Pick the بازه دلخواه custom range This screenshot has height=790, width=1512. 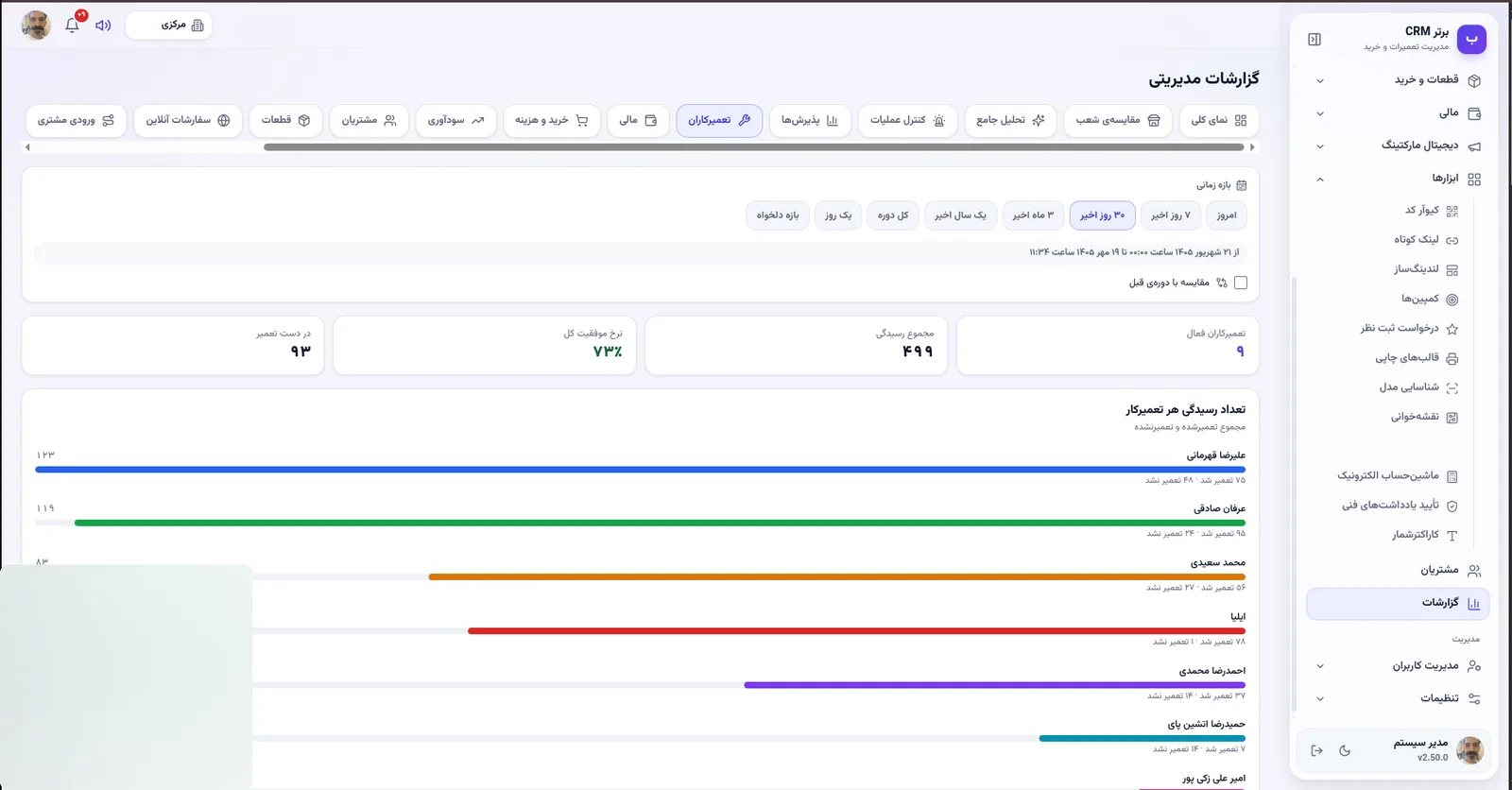[x=778, y=215]
